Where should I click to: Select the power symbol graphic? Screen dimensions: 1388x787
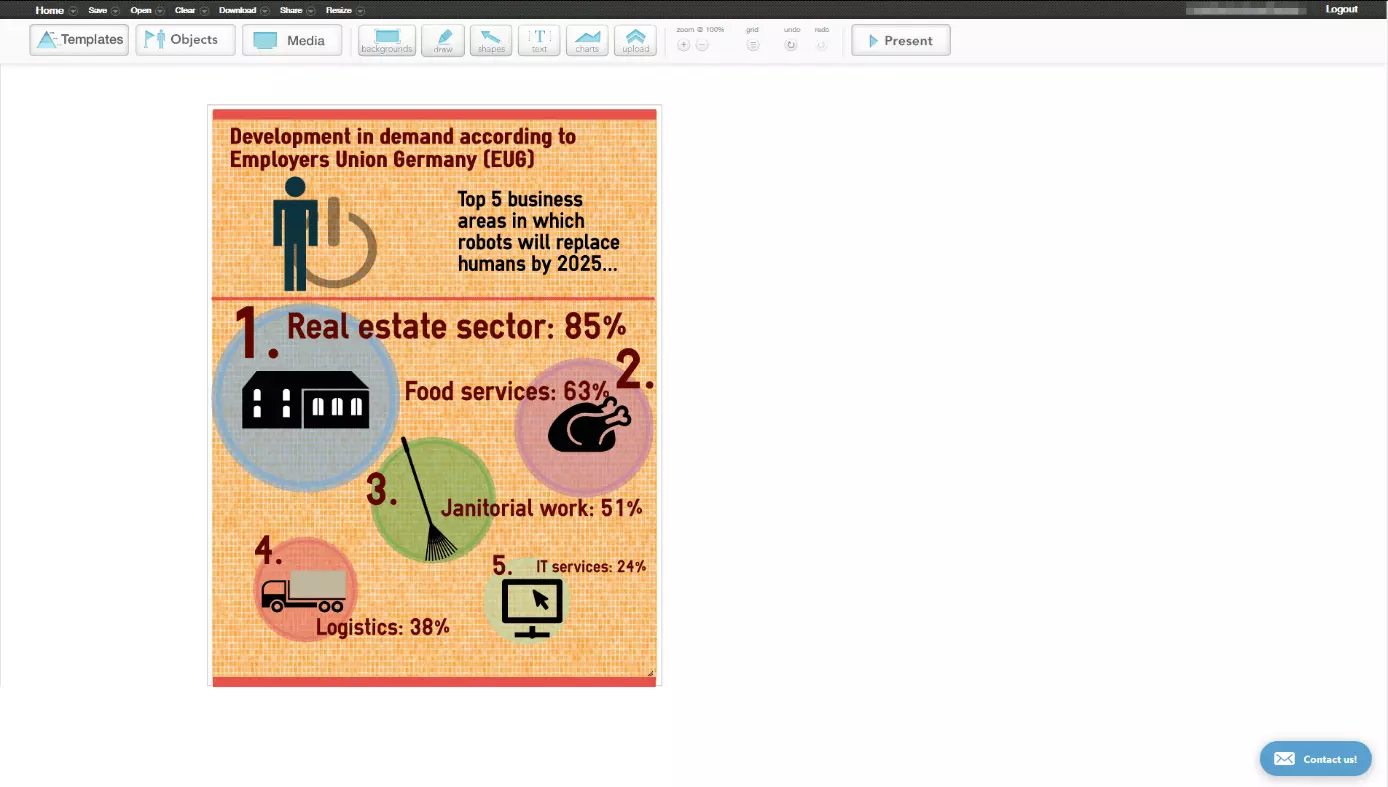click(347, 245)
